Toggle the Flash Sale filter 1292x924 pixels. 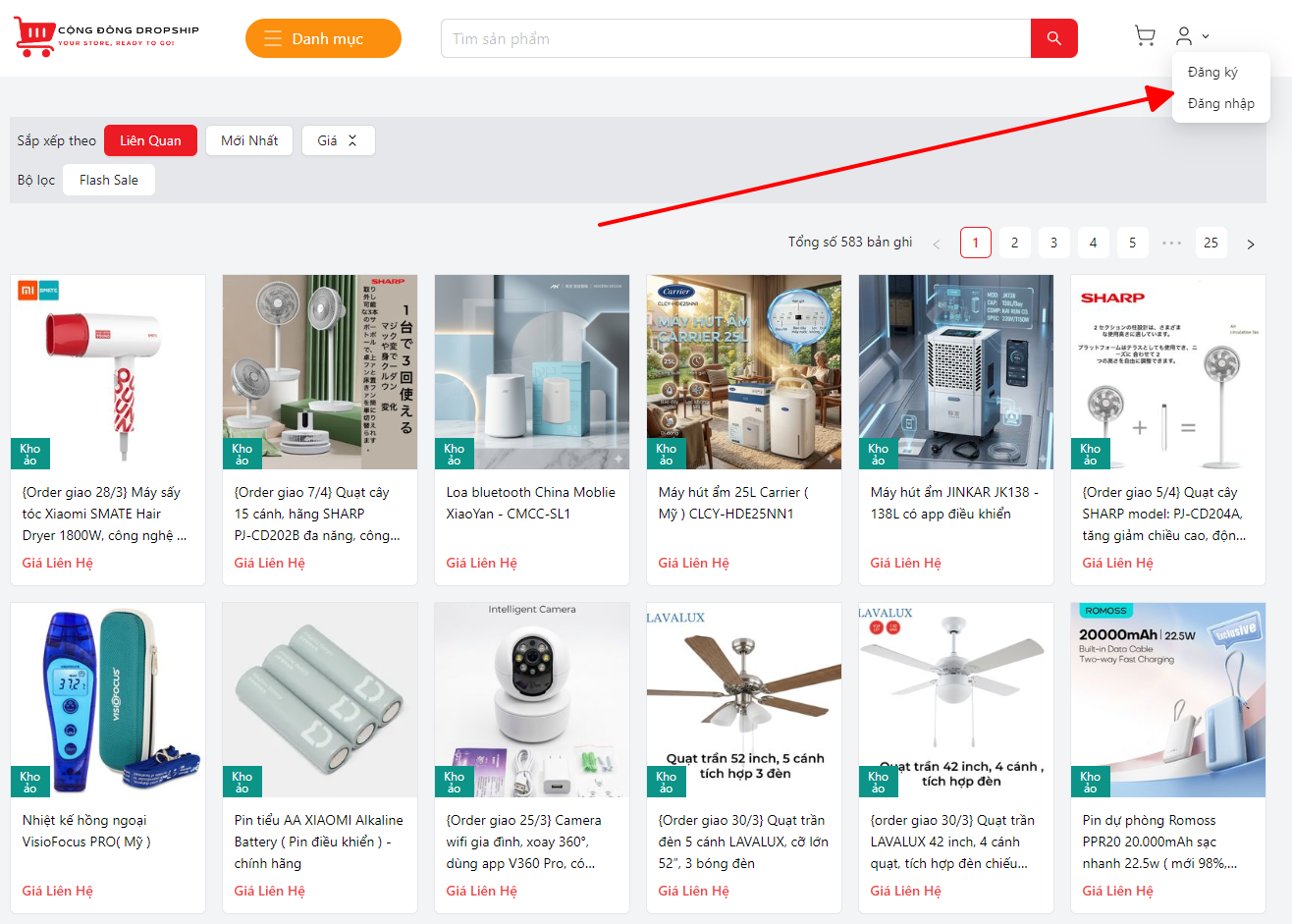pyautogui.click(x=109, y=180)
